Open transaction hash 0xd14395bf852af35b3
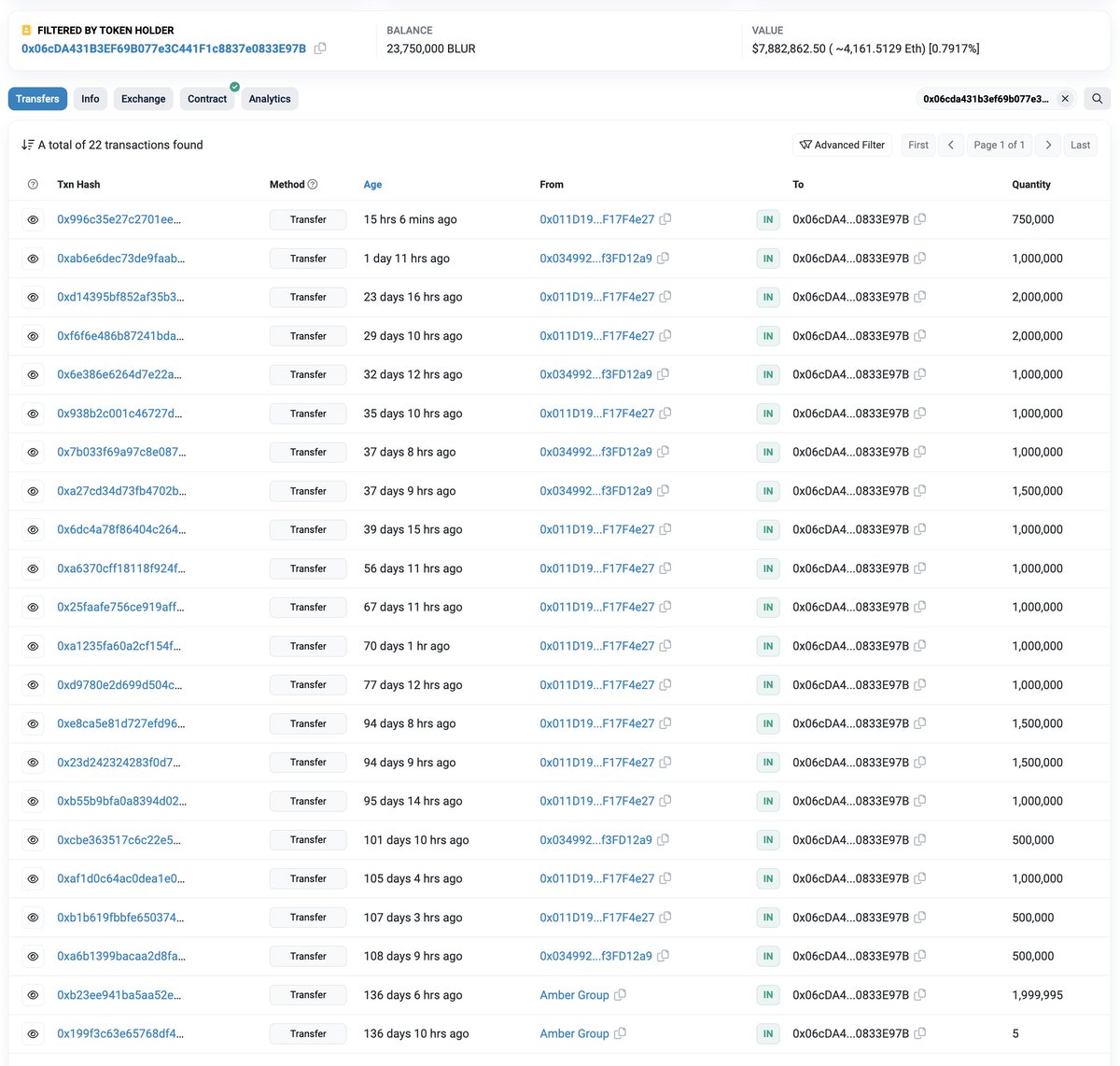 (x=120, y=297)
